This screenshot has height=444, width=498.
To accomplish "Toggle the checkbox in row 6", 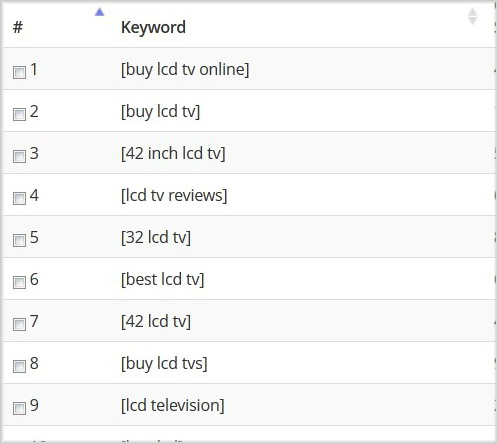I will point(19,282).
